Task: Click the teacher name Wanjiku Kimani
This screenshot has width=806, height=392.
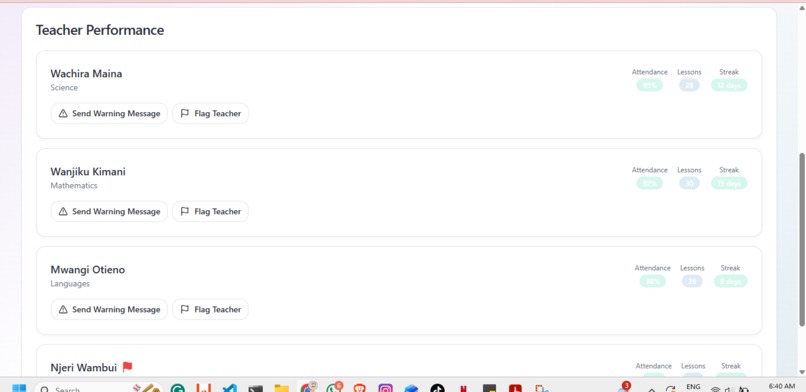Action: pos(88,172)
